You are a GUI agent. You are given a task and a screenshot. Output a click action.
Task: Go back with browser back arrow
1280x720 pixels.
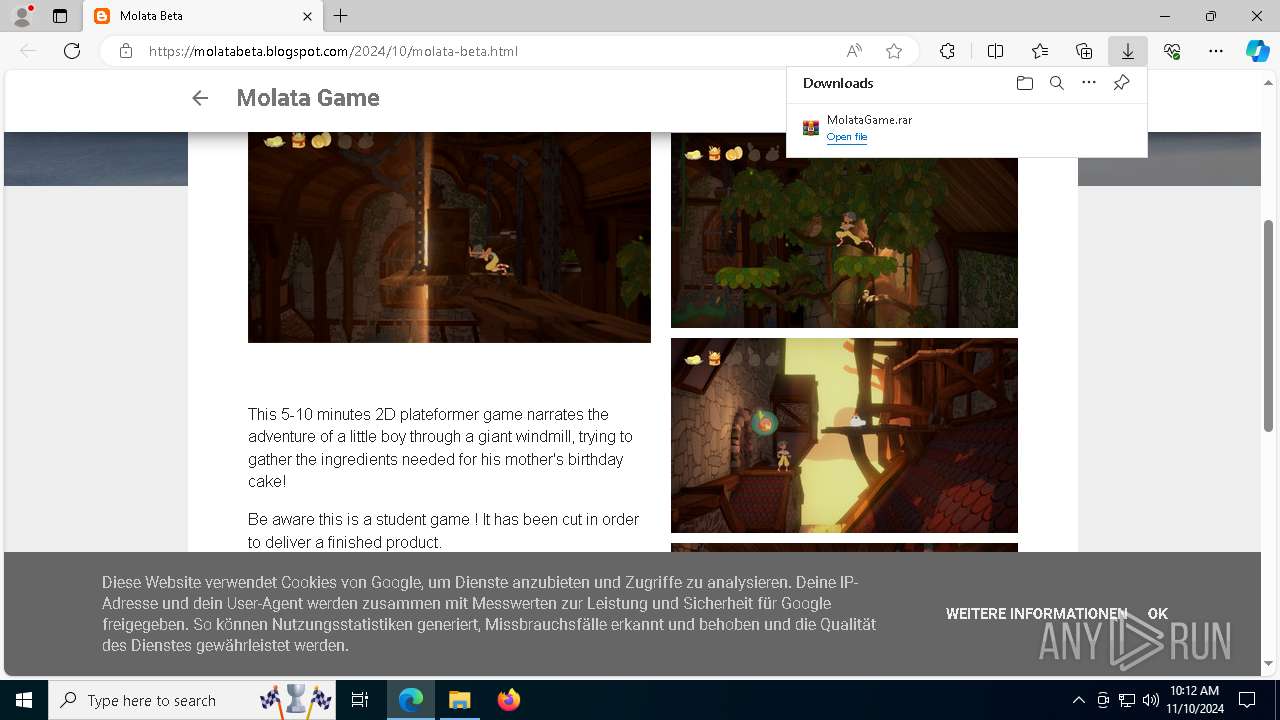[x=28, y=51]
